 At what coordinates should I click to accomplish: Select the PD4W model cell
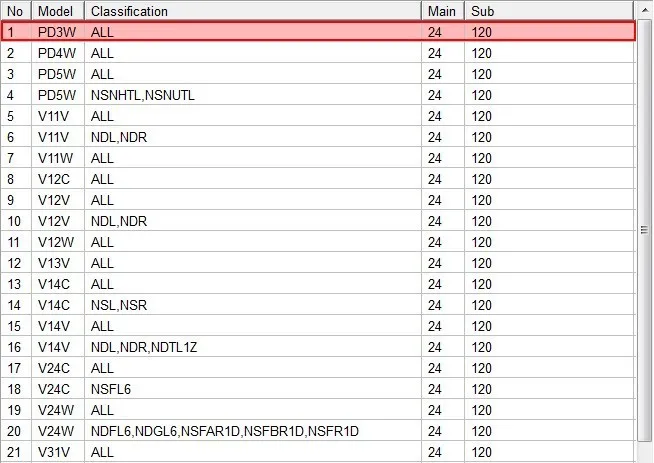(x=58, y=53)
